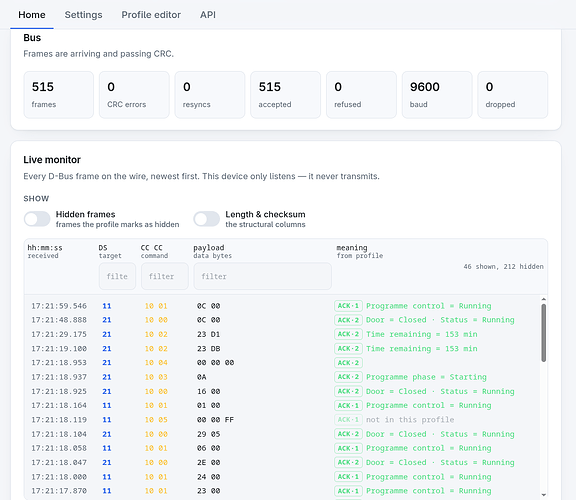Click command '10 03'
This screenshot has height=500, width=576.
[156, 377]
